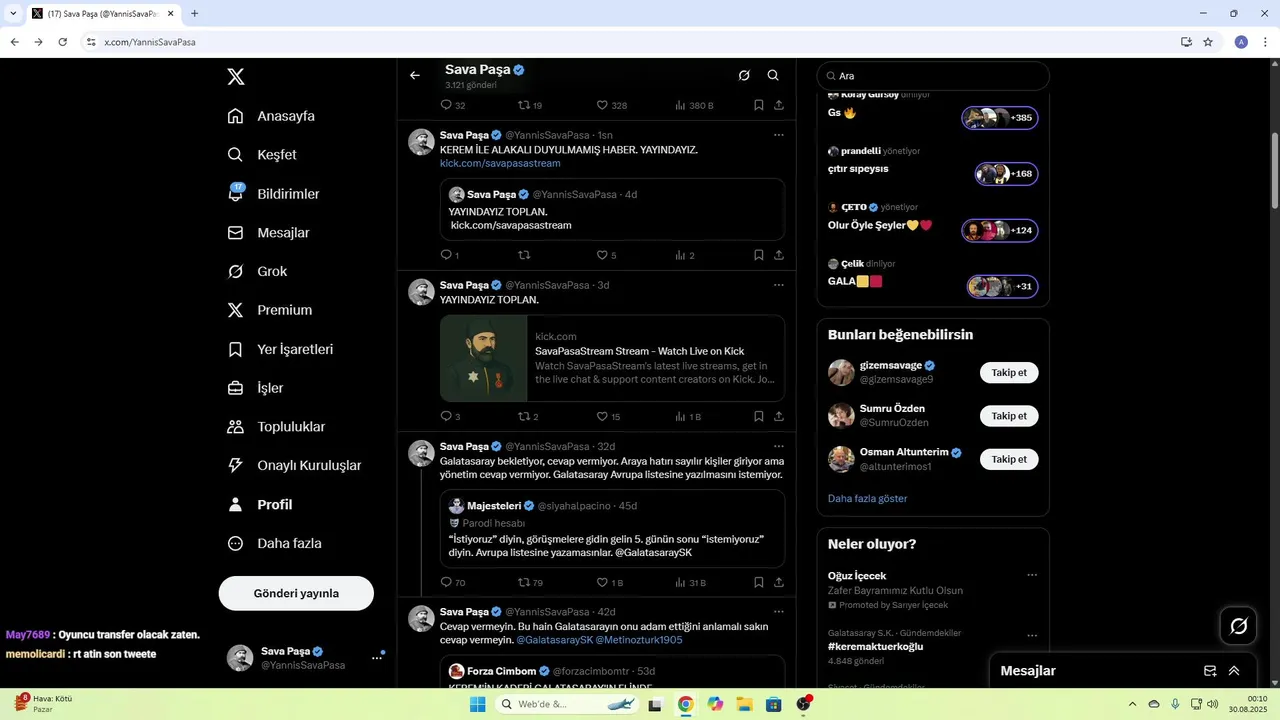Open quoted Majesteleri tweet

(x=612, y=529)
